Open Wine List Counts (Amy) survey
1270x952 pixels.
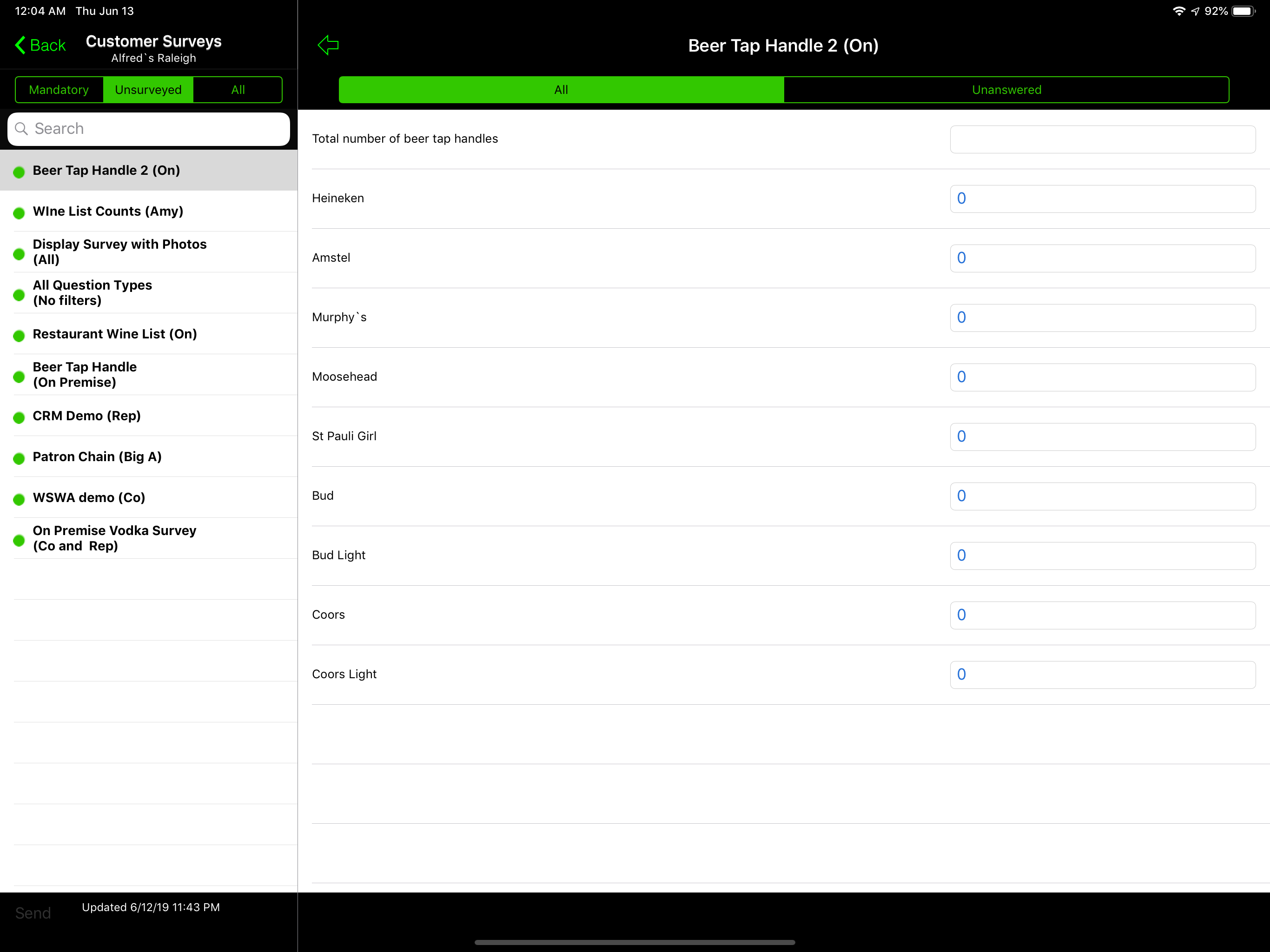[149, 212]
